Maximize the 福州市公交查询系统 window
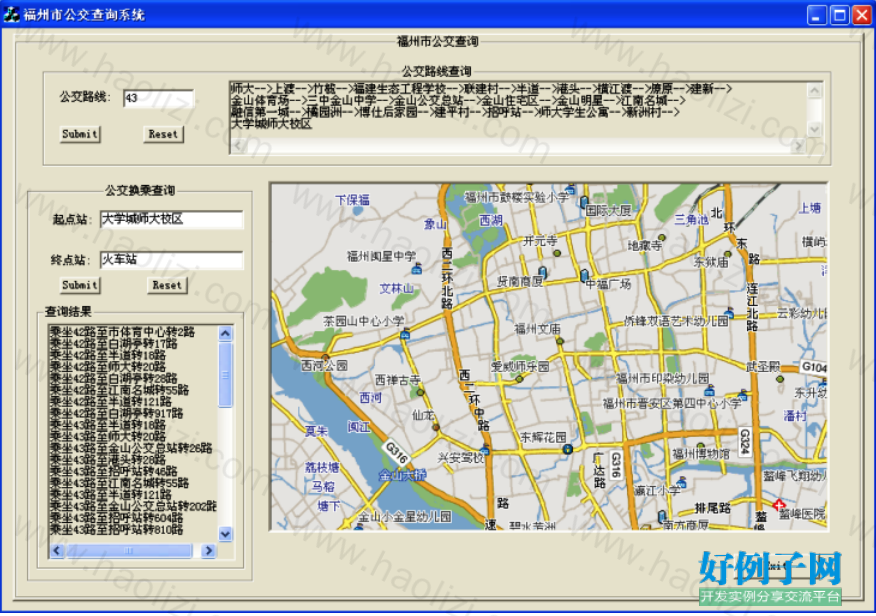Screen dimensions: 876x616 coord(839,15)
